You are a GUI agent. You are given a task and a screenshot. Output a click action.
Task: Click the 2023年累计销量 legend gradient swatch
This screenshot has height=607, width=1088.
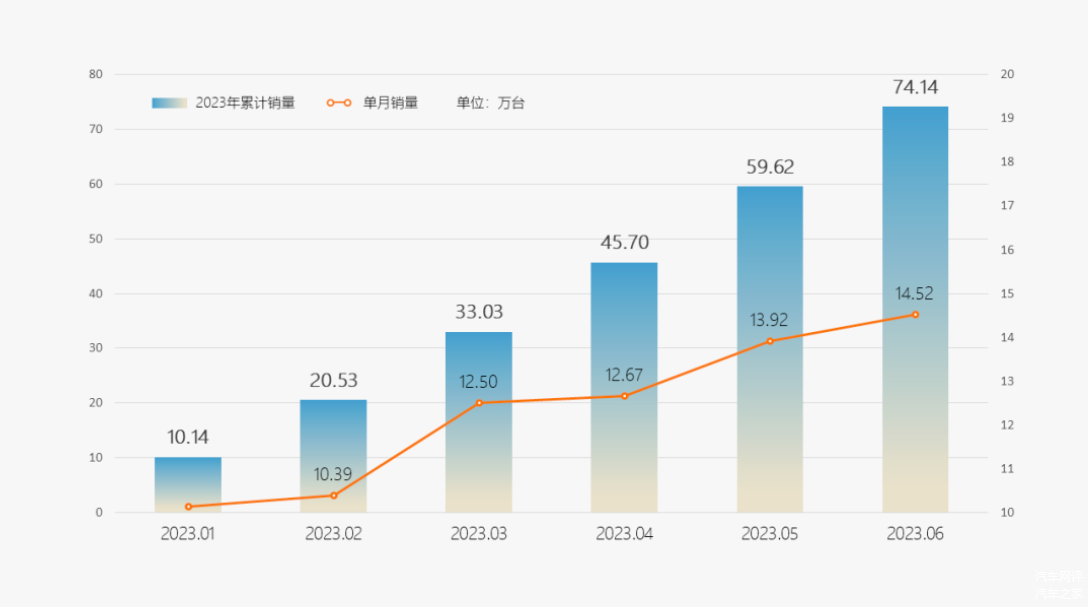169,102
